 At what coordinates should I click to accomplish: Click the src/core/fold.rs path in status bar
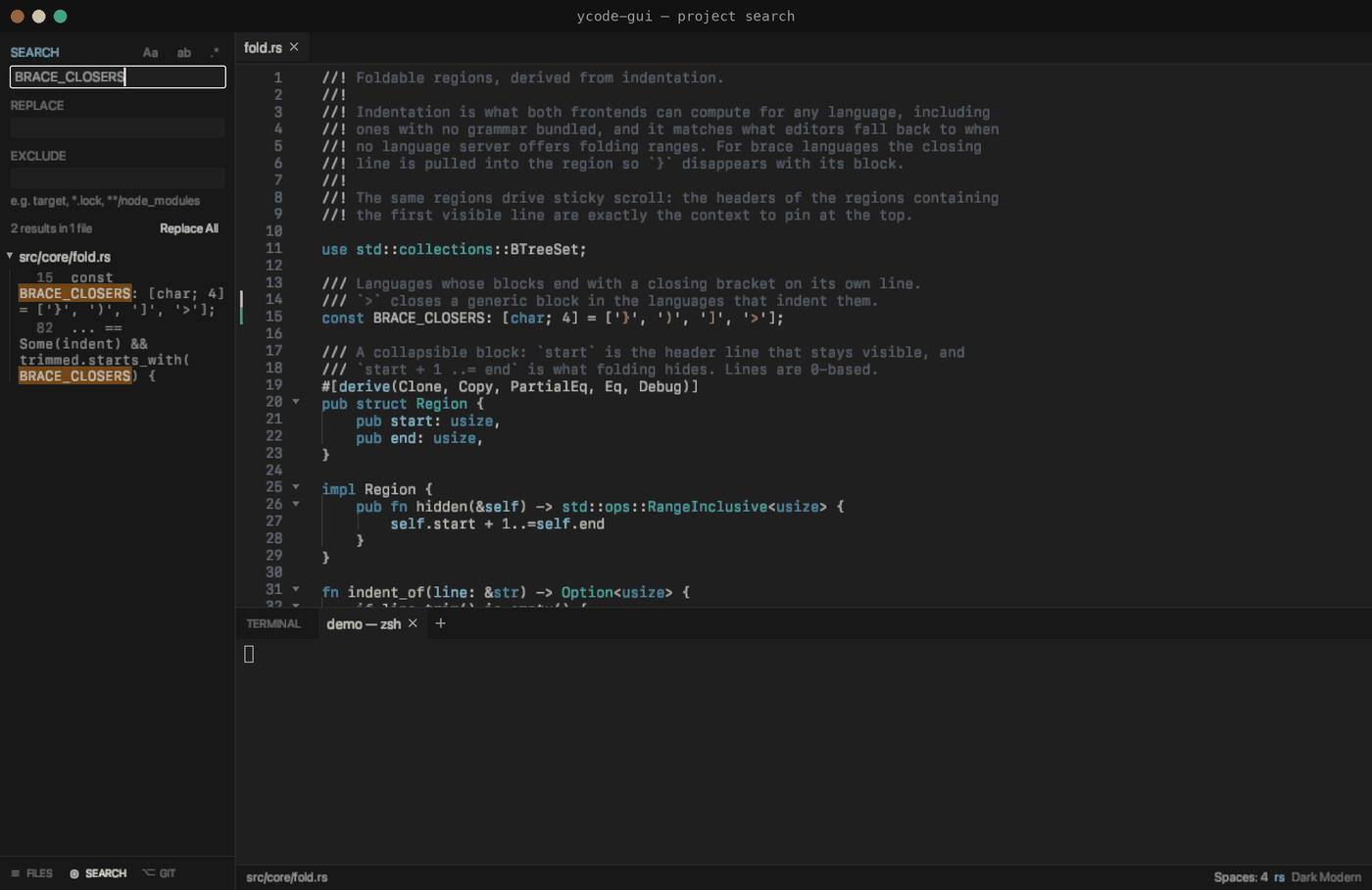pos(286,877)
